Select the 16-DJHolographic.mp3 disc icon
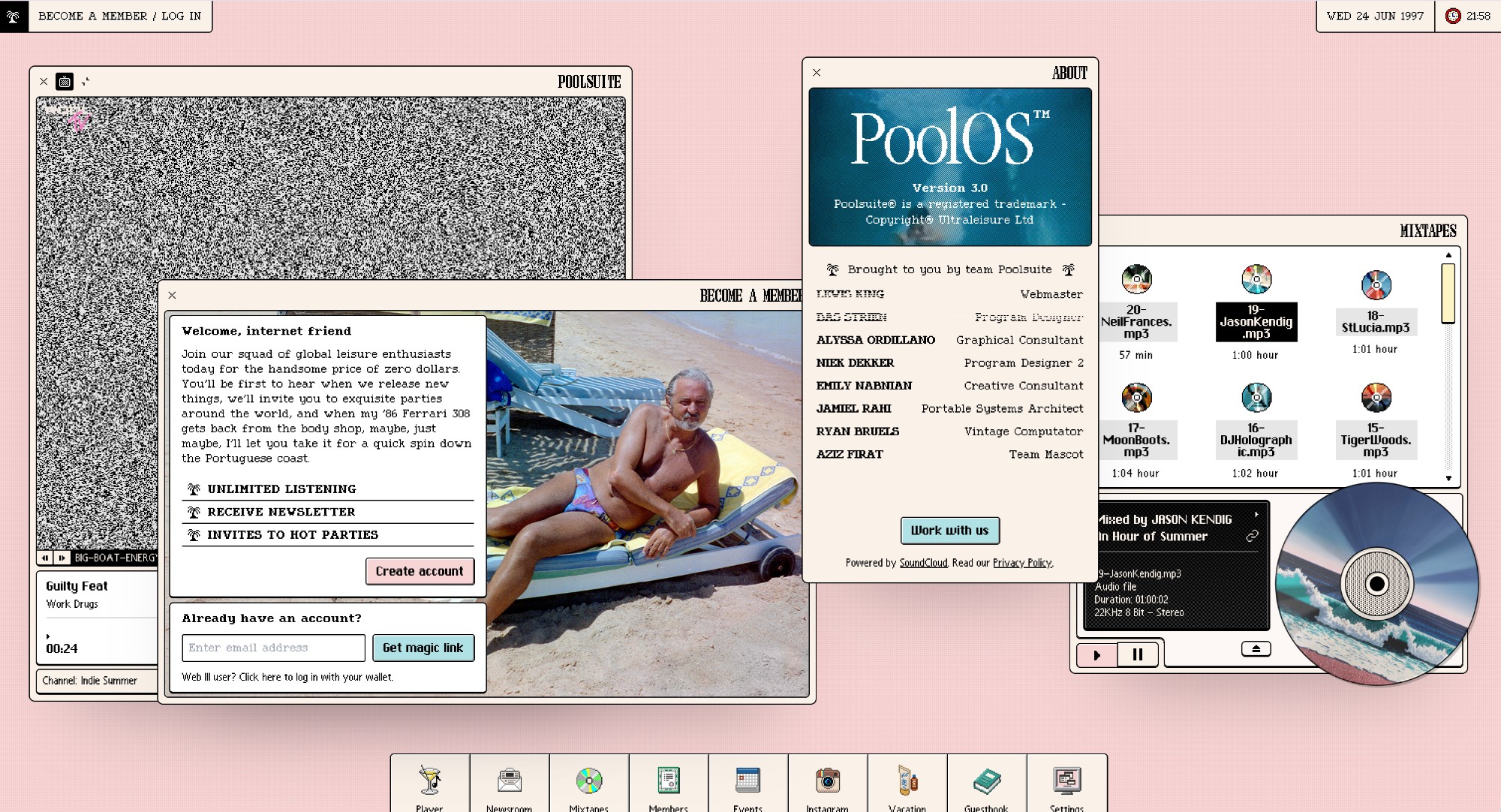Image resolution: width=1501 pixels, height=812 pixels. (1256, 398)
